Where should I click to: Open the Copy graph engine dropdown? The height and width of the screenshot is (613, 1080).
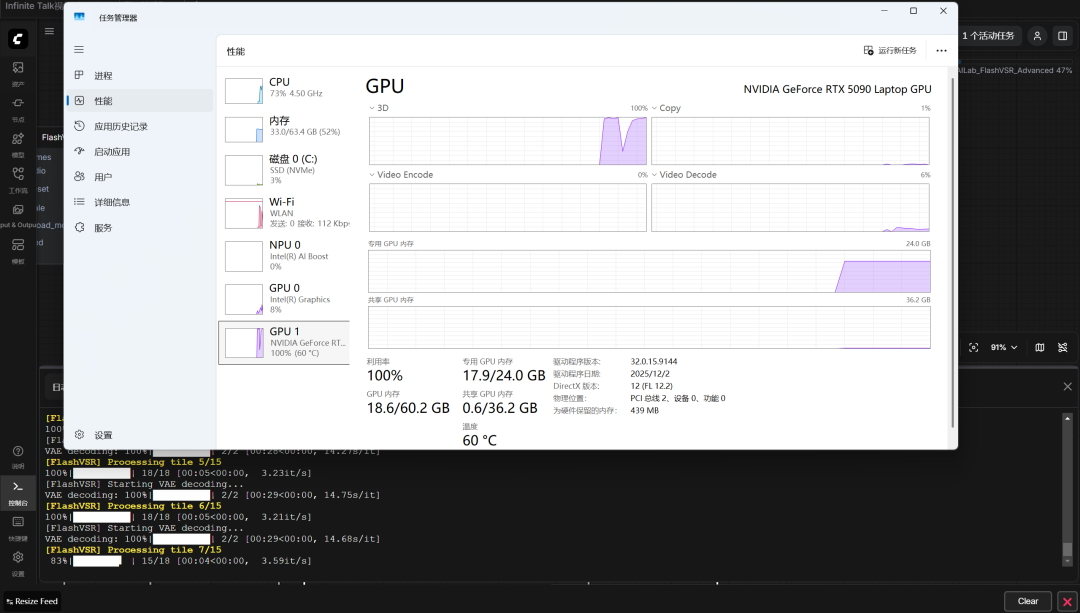tap(666, 108)
